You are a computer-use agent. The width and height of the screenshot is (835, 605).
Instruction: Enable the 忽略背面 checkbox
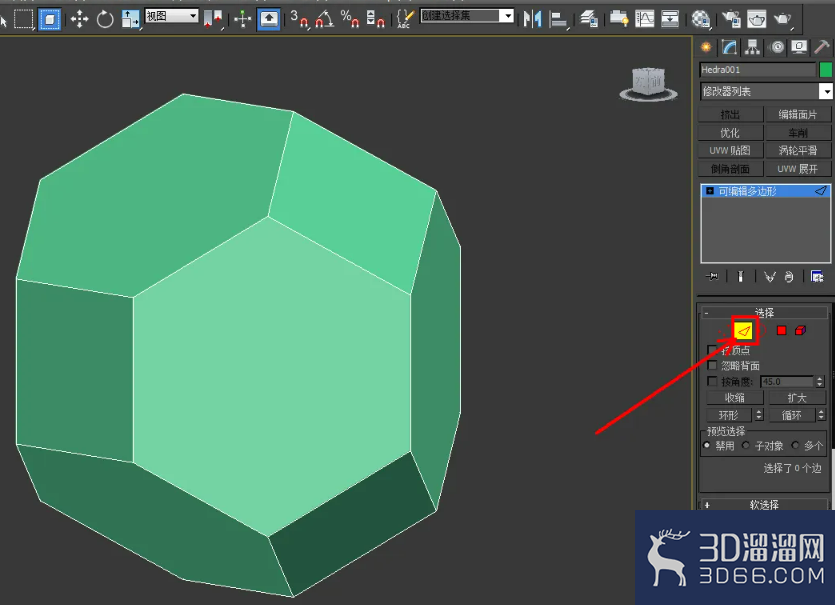(x=712, y=365)
